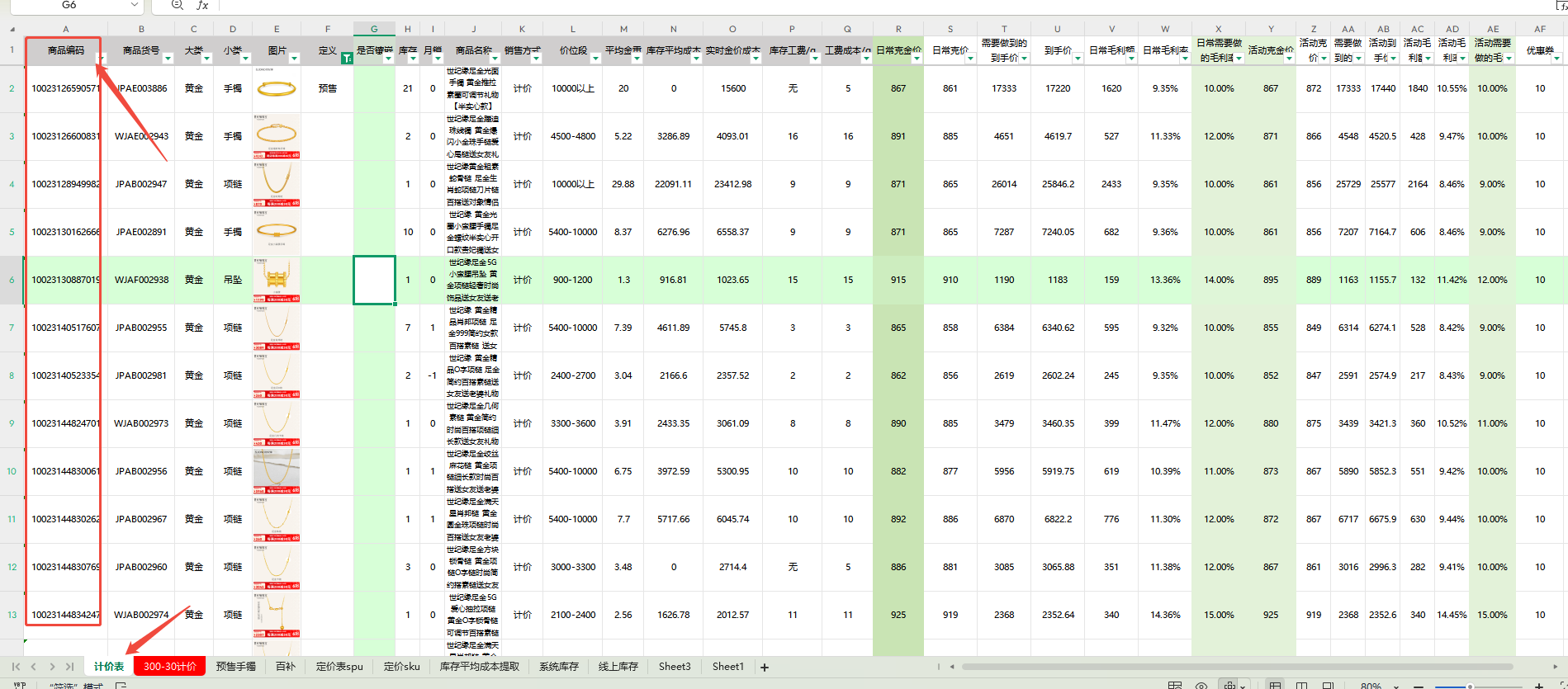Open the 定价表spu sheet tab
1568x689 pixels.
click(x=339, y=667)
